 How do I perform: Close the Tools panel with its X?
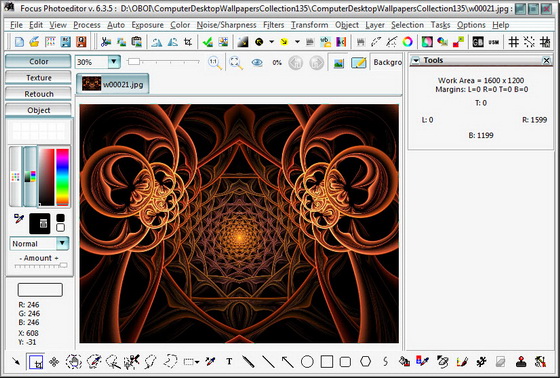pyautogui.click(x=546, y=60)
